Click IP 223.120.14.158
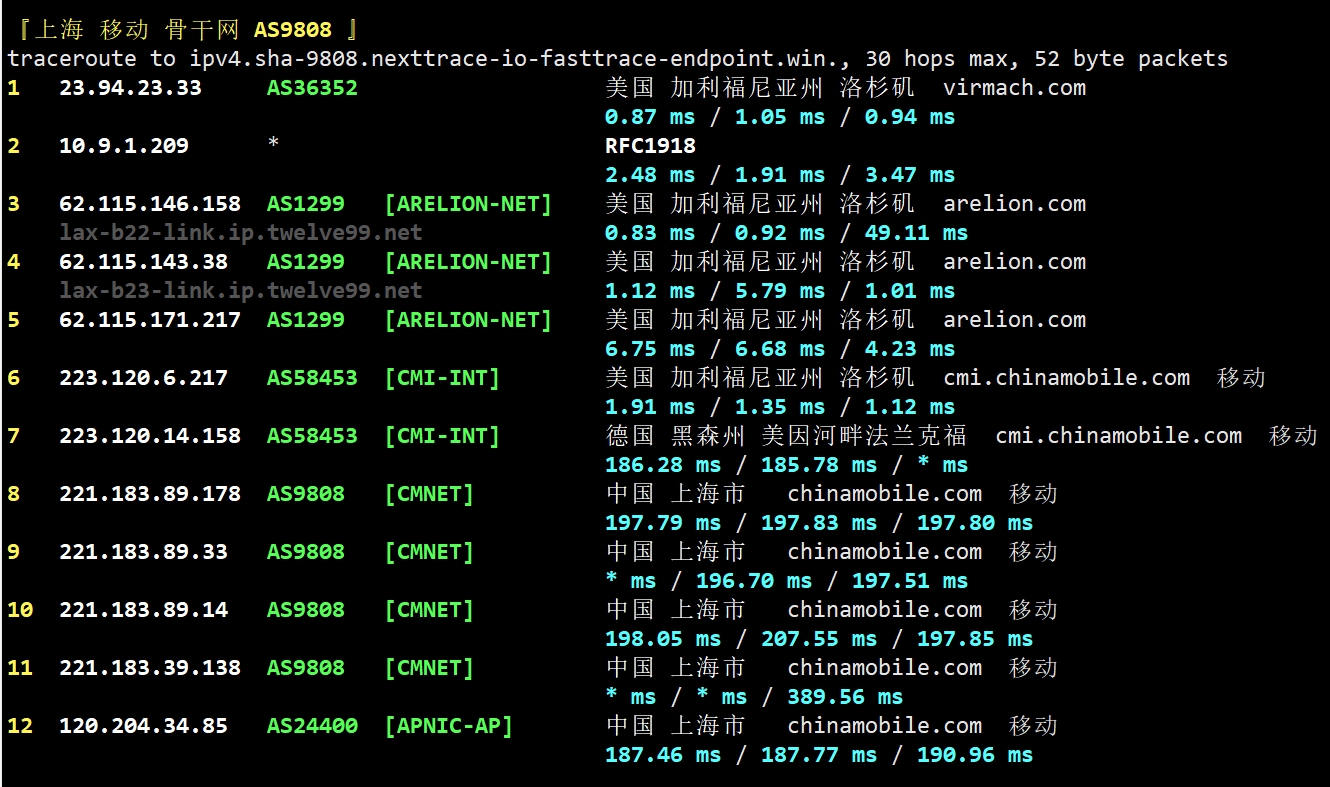The width and height of the screenshot is (1330, 787). [150, 436]
